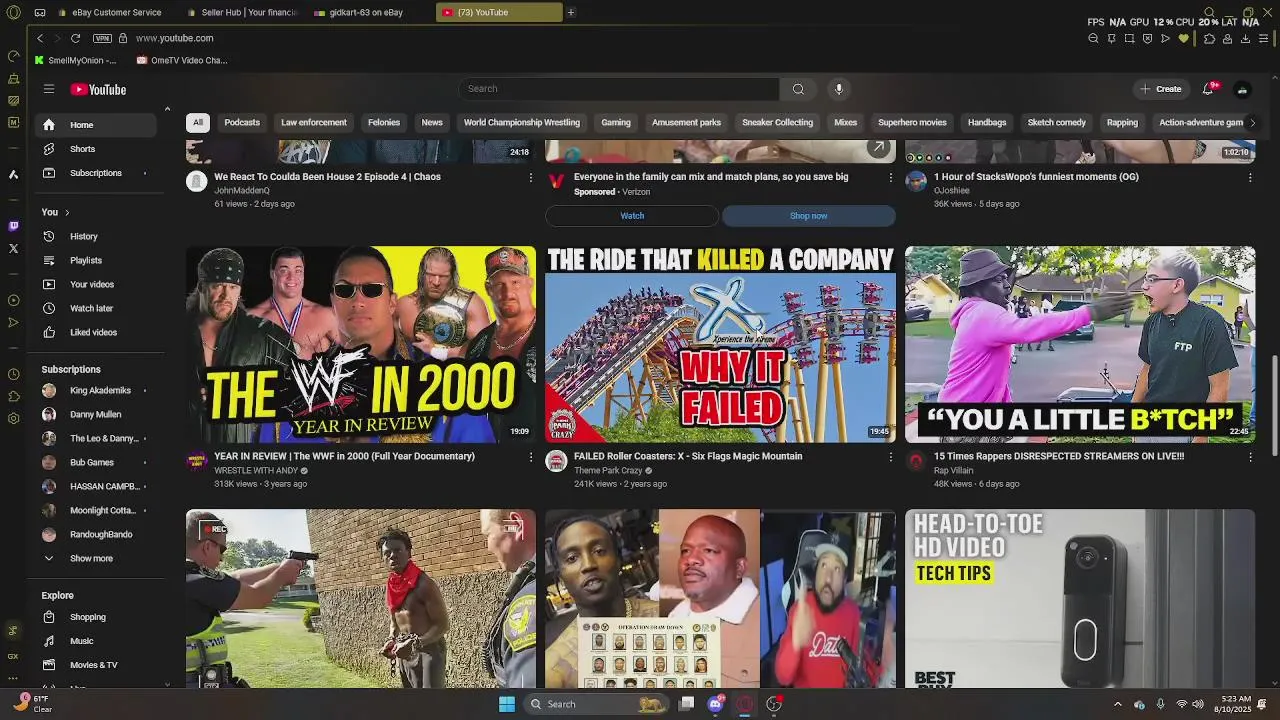Open options for Coulda Been House video

pyautogui.click(x=531, y=177)
